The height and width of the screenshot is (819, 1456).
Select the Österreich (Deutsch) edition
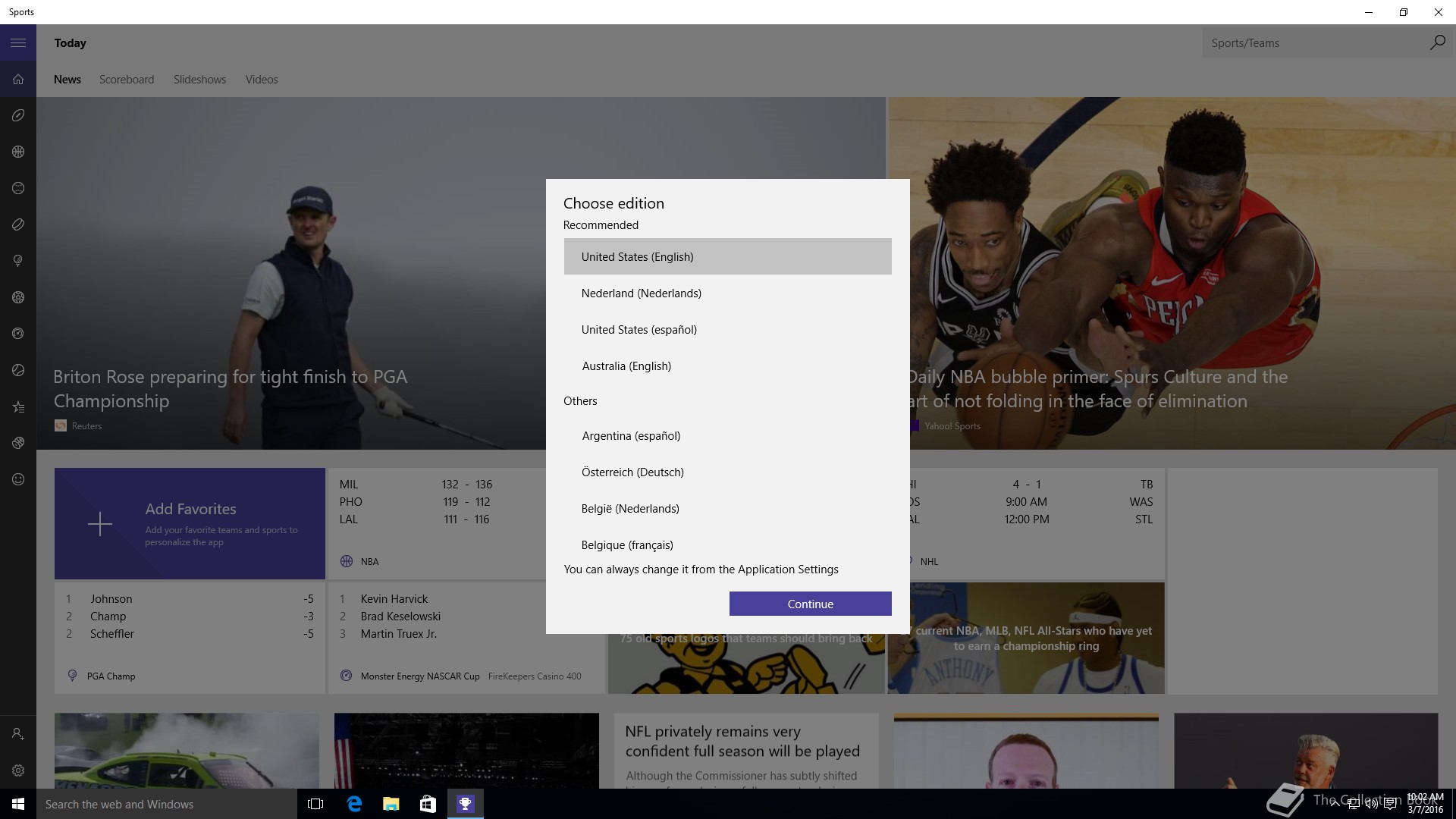pyautogui.click(x=727, y=472)
